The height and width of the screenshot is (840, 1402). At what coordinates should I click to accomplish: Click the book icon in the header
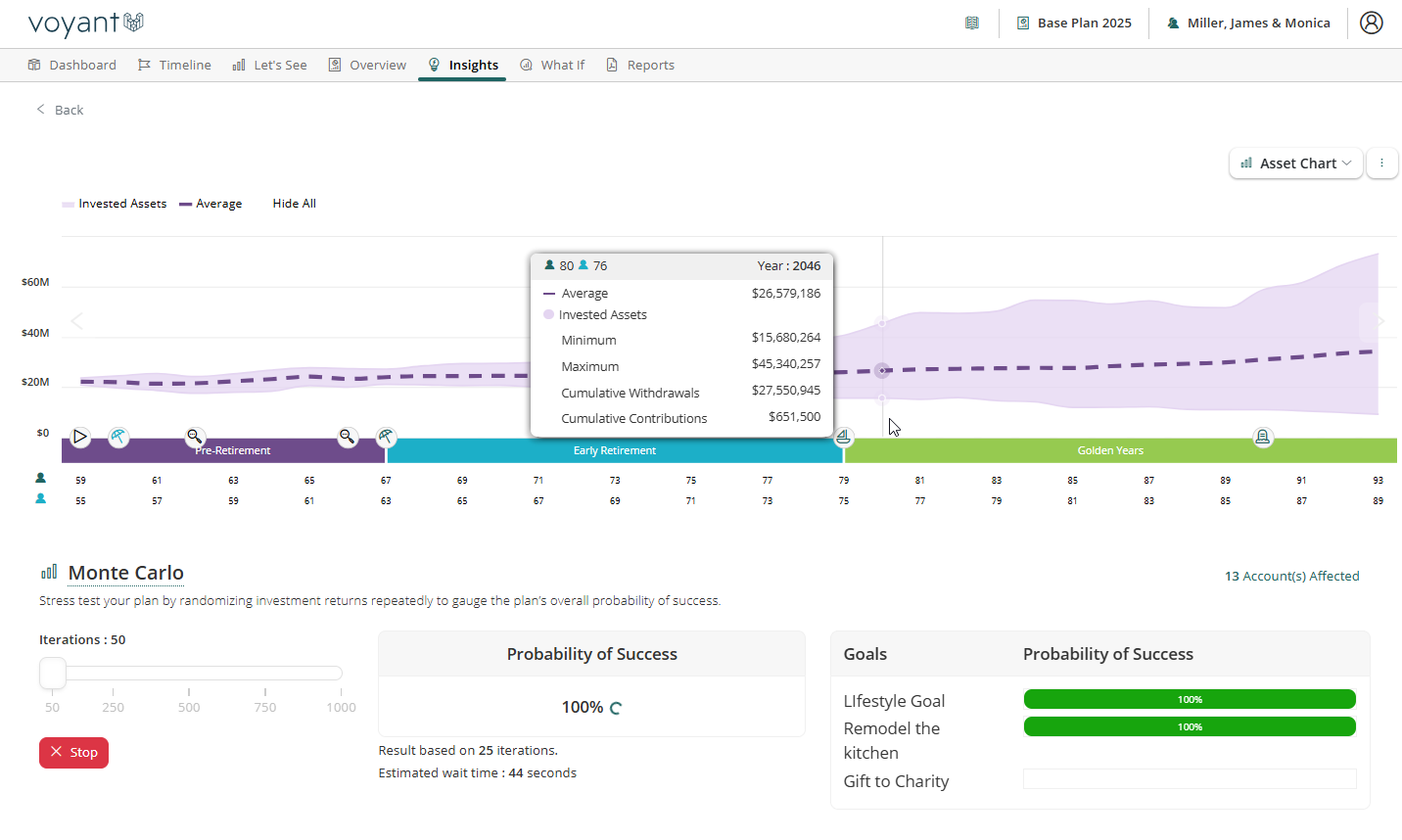pos(972,23)
